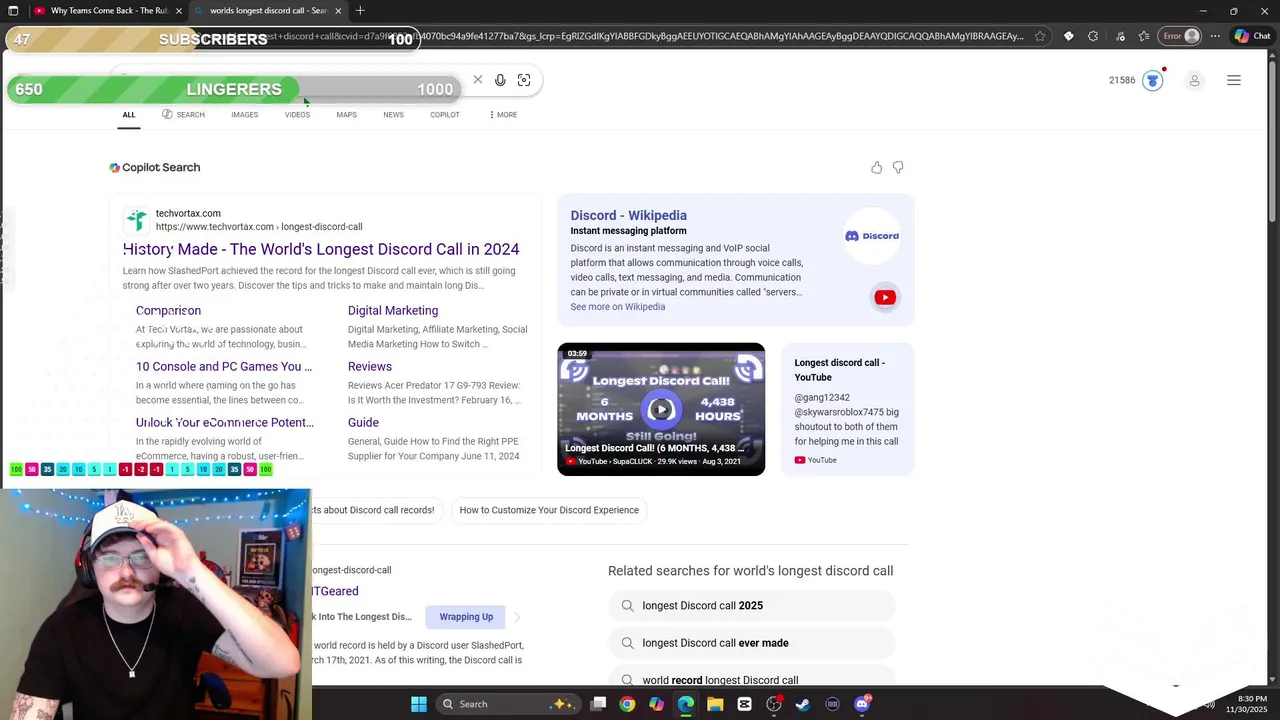Viewport: 1280px width, 720px height.
Task: Click the Wrapping Up chip
Action: point(466,617)
